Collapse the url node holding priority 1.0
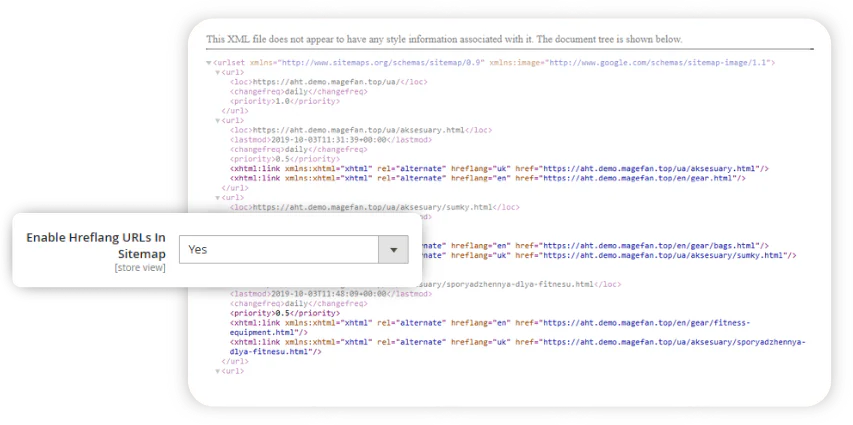The height and width of the screenshot is (425, 853). (218, 72)
